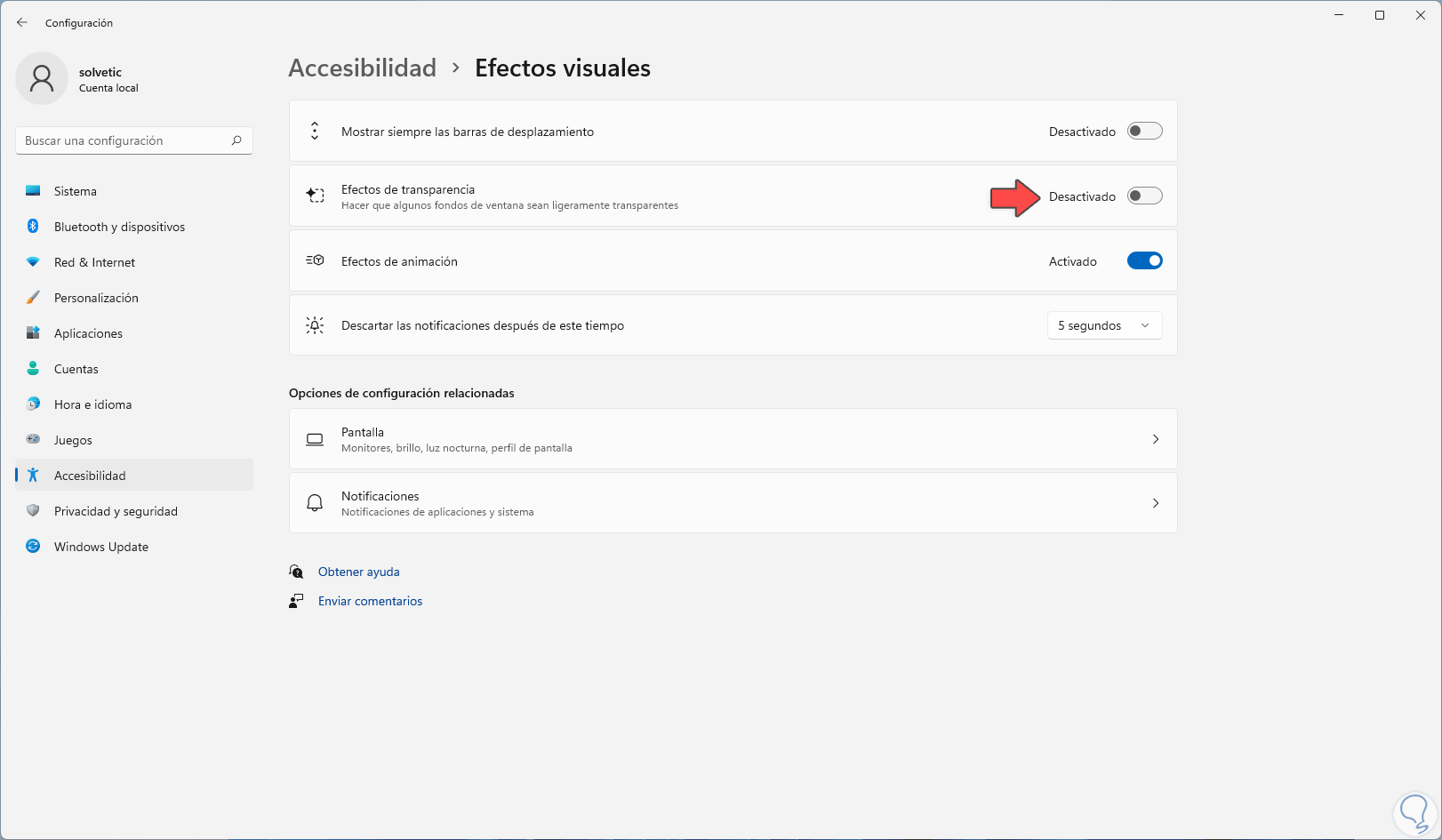Click the Windows Update icon
This screenshot has width=1442, height=840.
33,547
